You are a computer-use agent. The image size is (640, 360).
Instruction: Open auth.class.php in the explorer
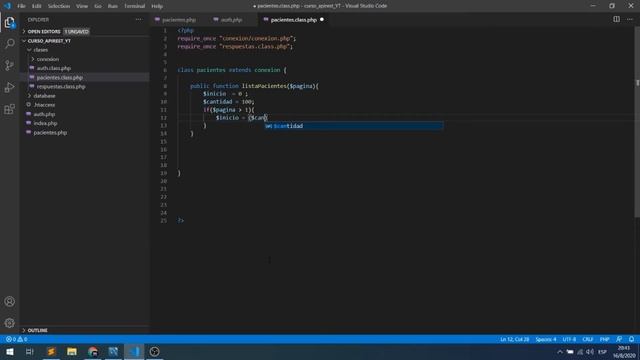[x=53, y=68]
